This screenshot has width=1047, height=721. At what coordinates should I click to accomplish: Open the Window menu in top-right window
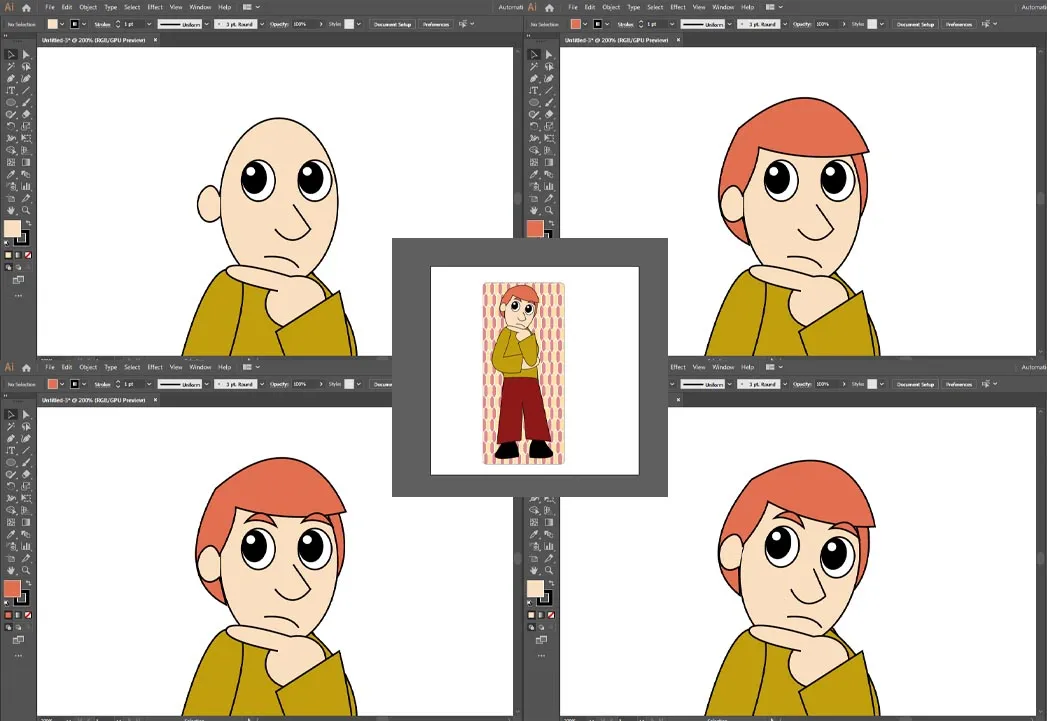click(x=723, y=7)
